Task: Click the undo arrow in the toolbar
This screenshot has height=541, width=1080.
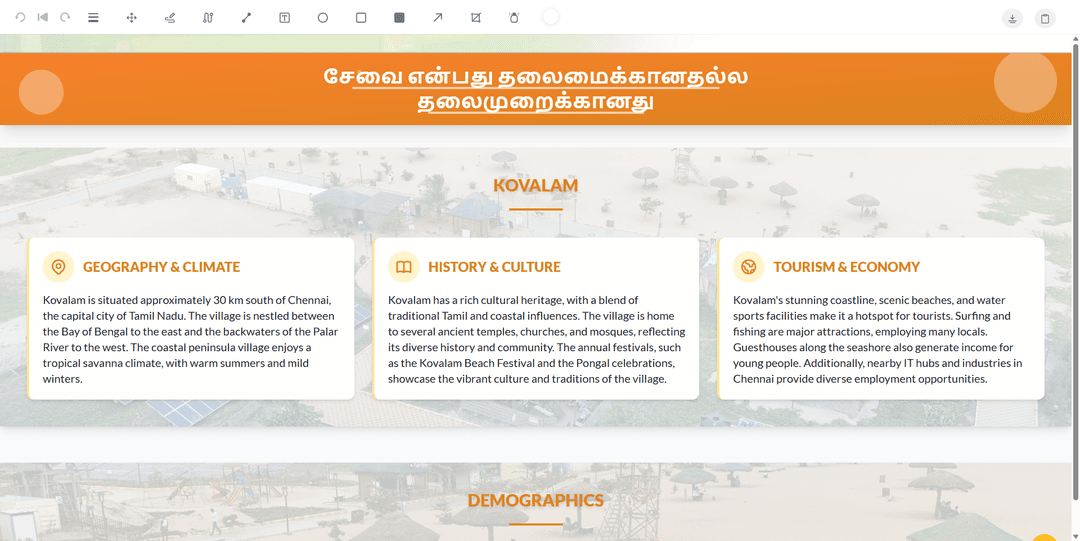Action: pyautogui.click(x=20, y=18)
